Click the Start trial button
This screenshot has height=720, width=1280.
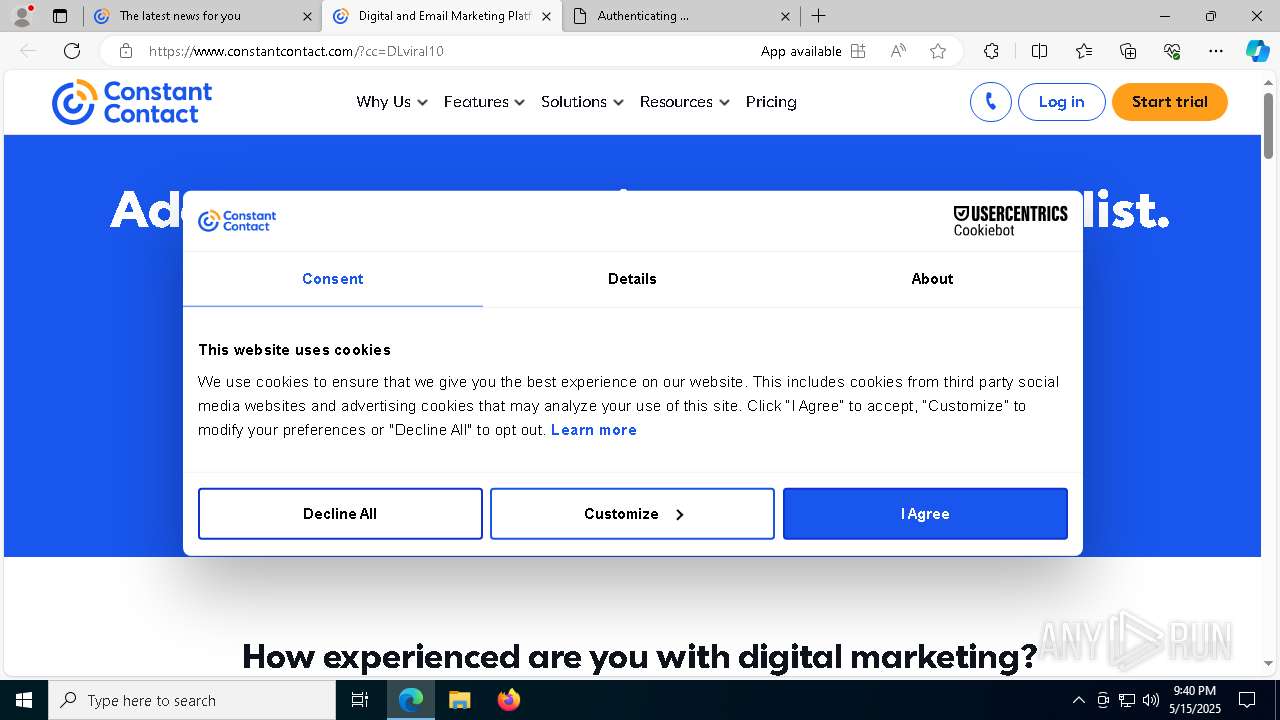(x=1170, y=102)
